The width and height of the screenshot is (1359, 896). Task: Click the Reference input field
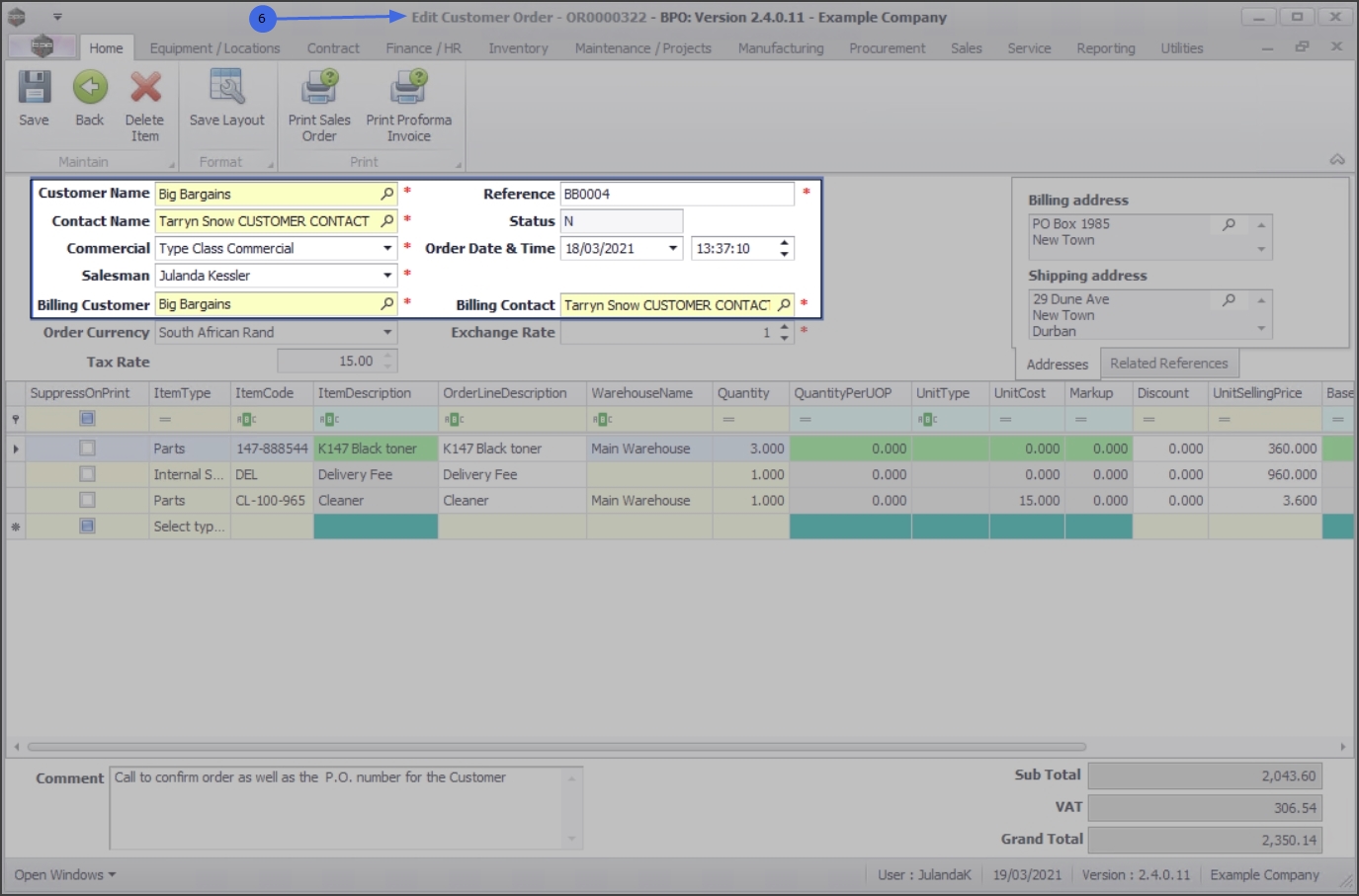(677, 195)
